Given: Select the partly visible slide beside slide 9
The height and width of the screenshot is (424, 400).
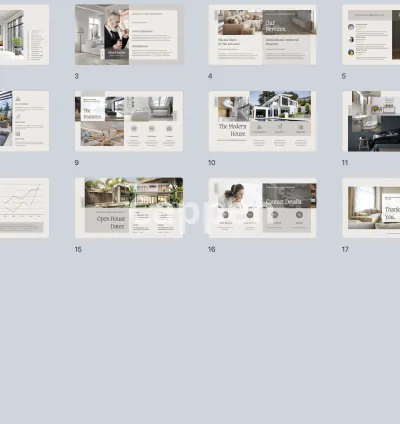Looking at the screenshot, I should click(x=24, y=121).
